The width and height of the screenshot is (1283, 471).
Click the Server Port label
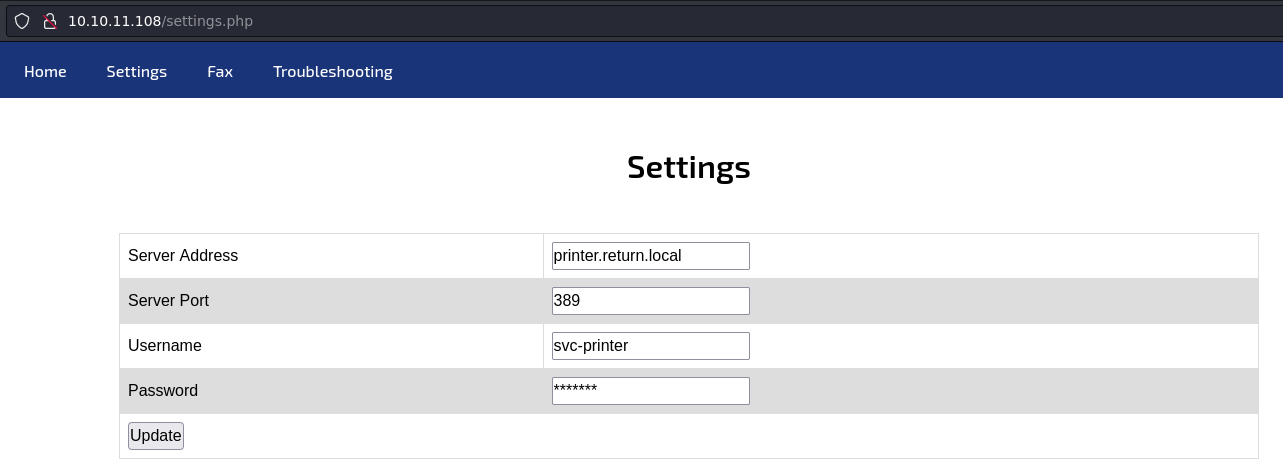click(x=168, y=301)
